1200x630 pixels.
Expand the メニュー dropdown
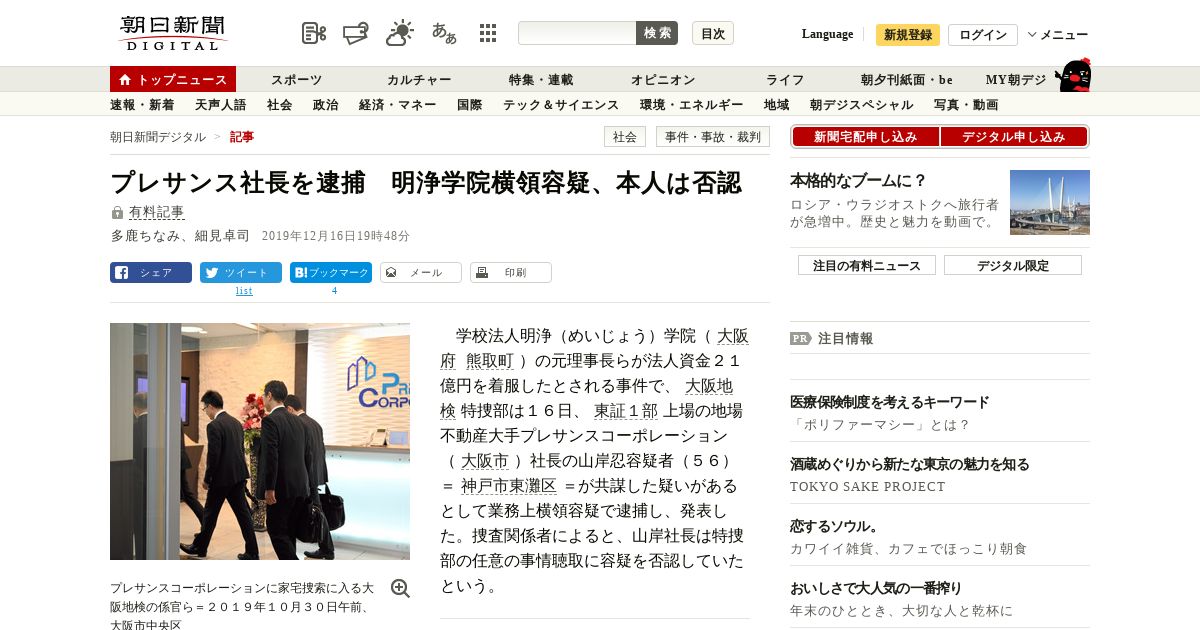1058,35
